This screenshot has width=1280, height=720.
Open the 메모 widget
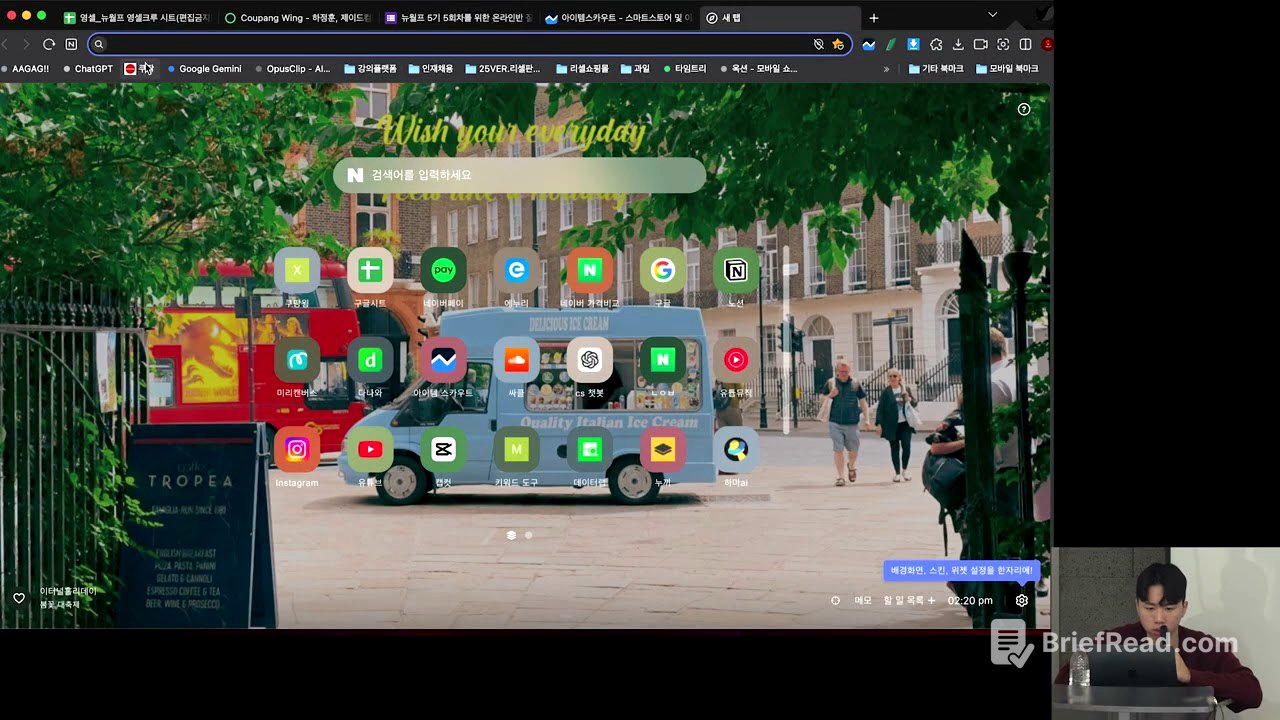[x=863, y=600]
